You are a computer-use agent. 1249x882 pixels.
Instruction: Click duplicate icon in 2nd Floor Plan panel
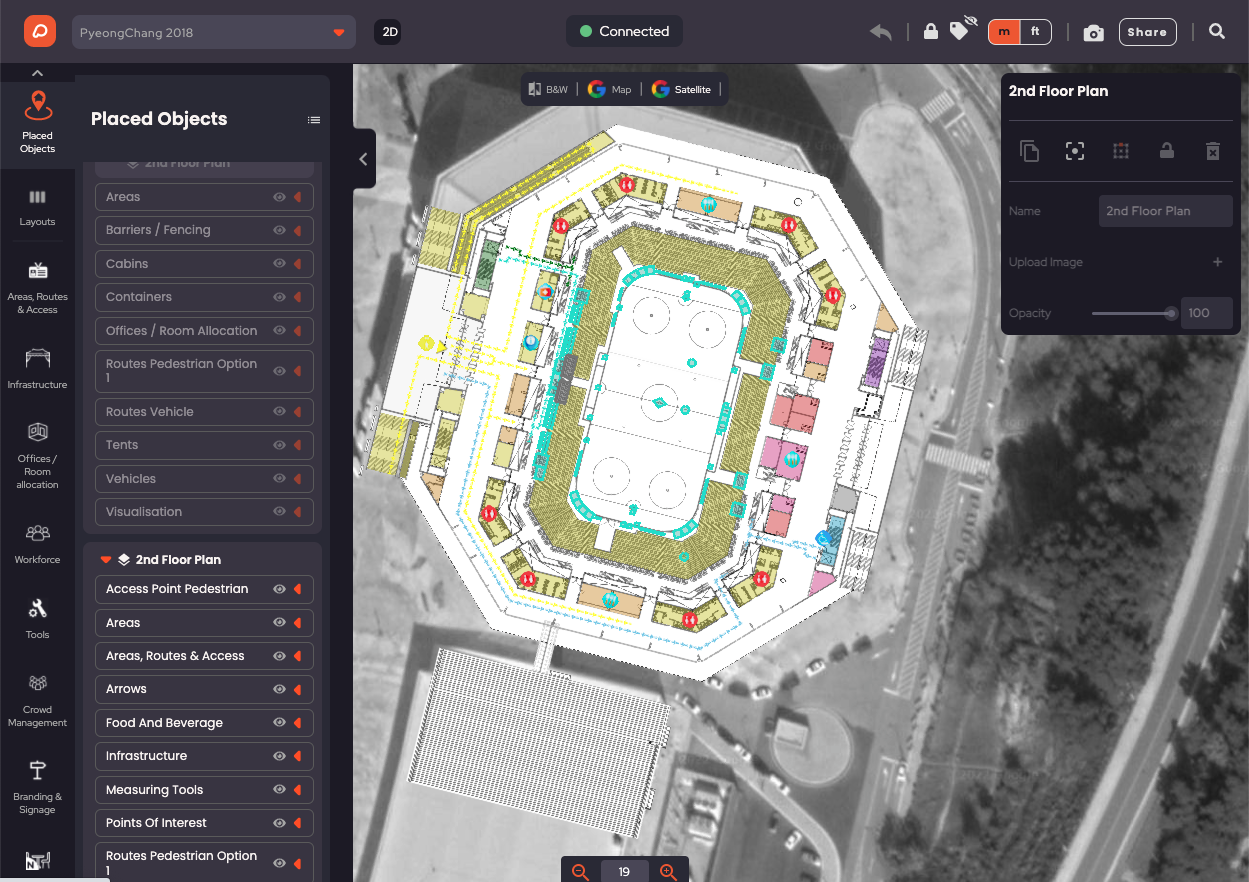tap(1029, 151)
